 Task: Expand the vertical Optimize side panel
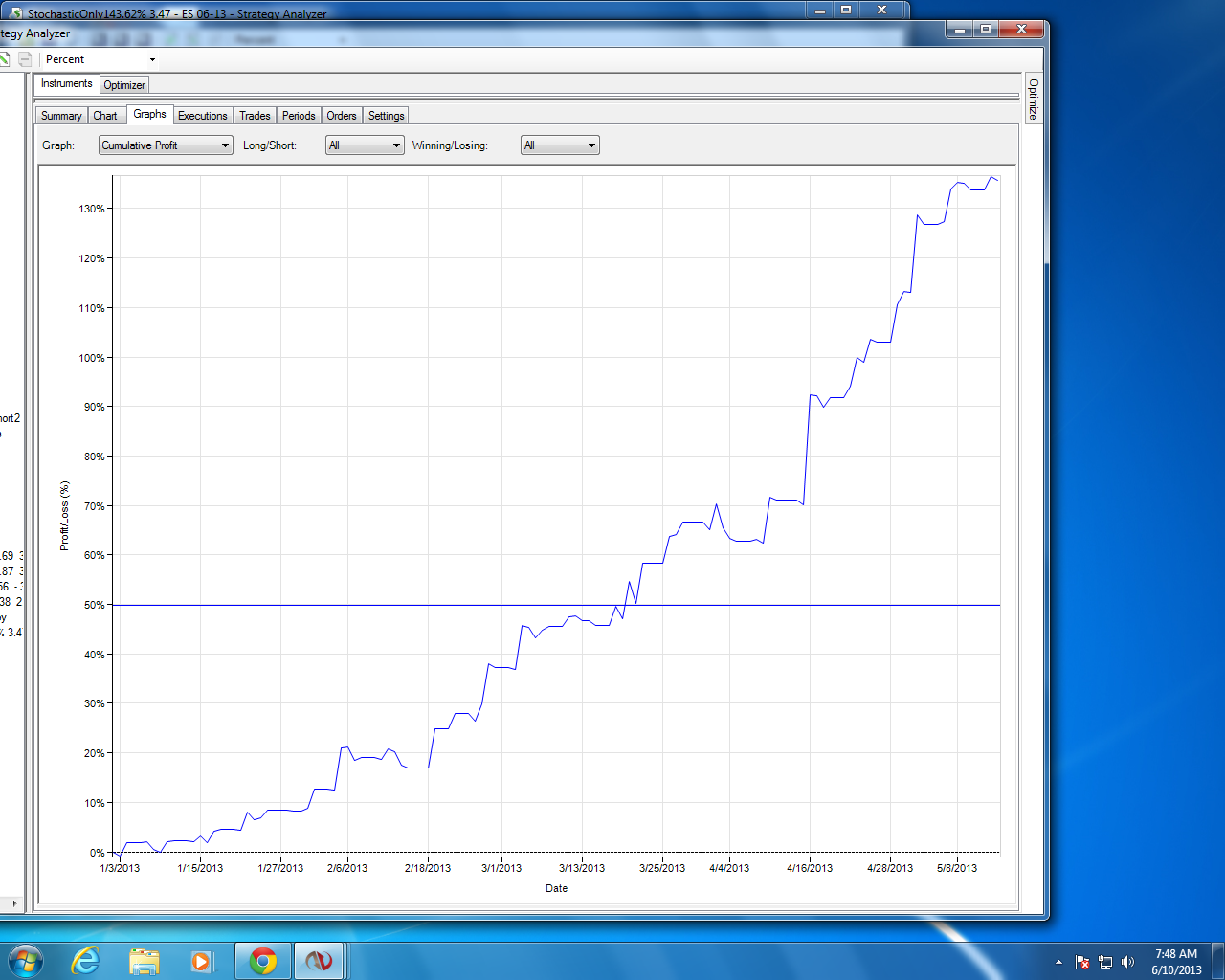[x=1034, y=98]
